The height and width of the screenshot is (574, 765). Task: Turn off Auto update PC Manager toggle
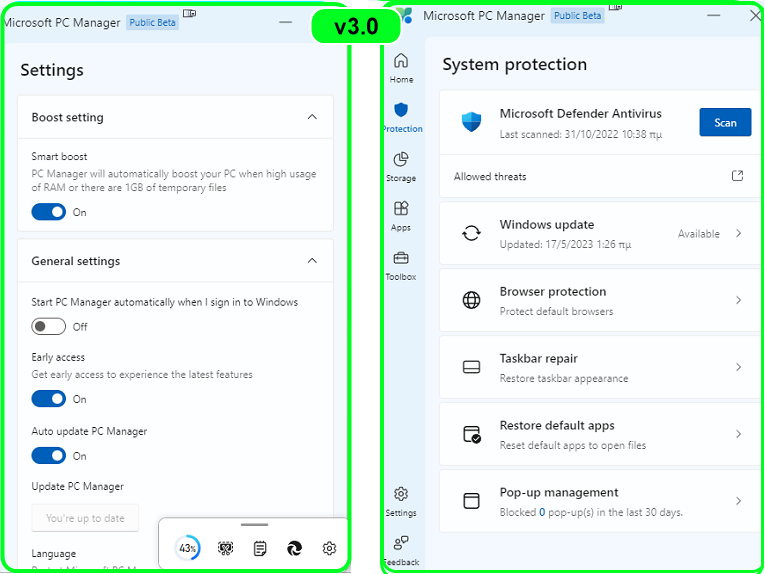tap(48, 455)
